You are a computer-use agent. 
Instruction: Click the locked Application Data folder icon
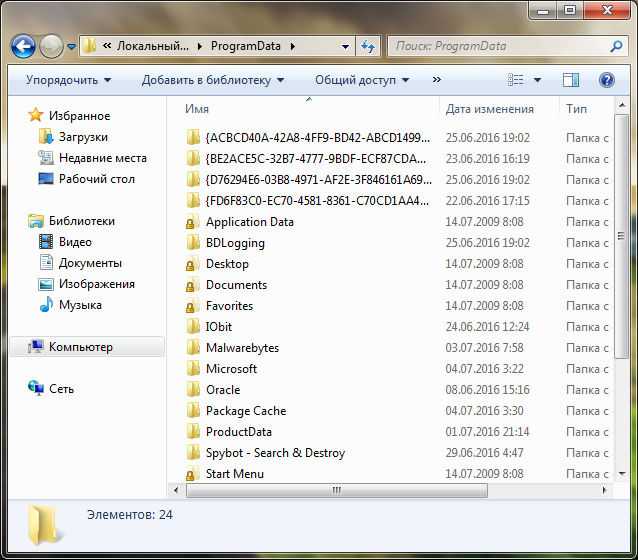[x=192, y=222]
